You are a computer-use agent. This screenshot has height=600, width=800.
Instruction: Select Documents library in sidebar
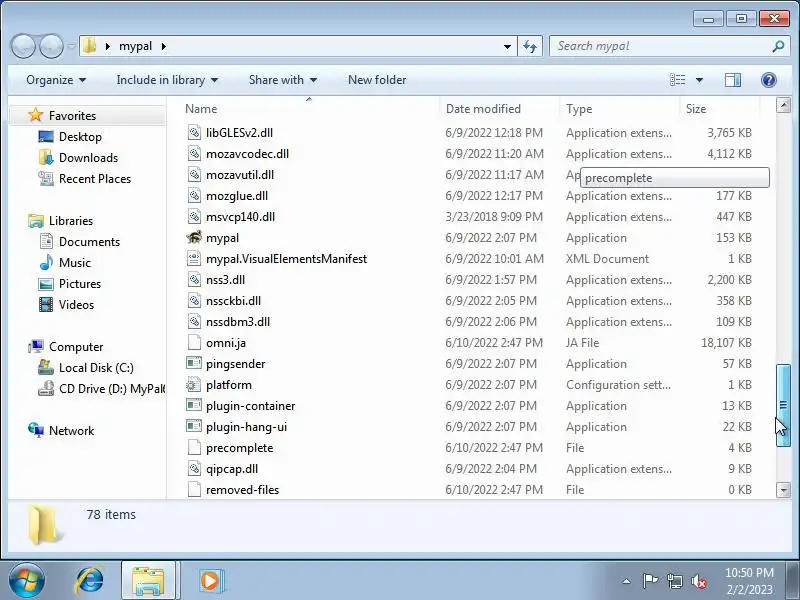89,242
